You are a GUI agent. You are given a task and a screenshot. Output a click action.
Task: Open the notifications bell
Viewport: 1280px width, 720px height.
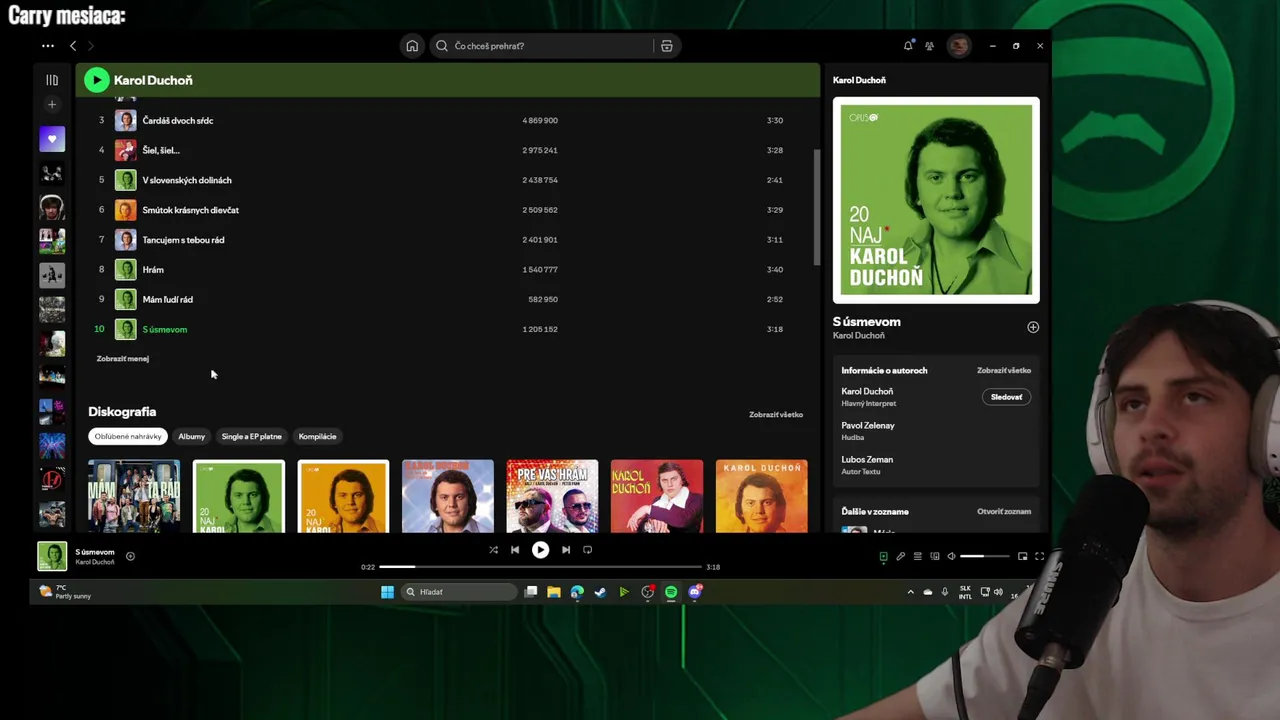pos(908,46)
